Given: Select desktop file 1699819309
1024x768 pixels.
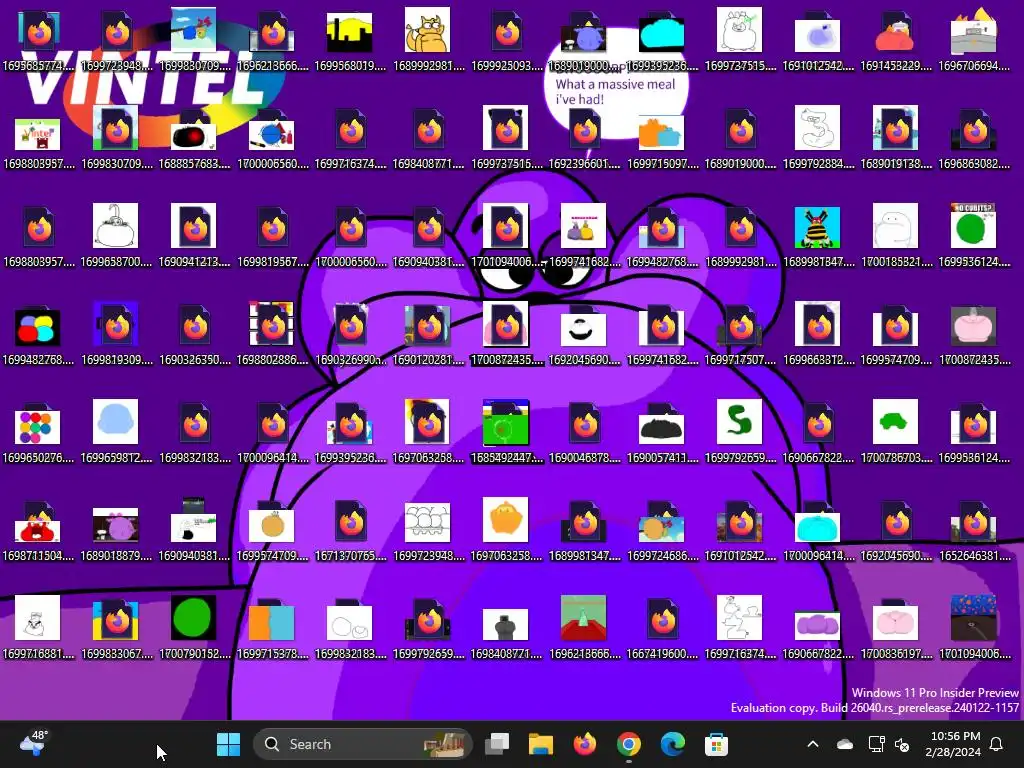Looking at the screenshot, I should [x=116, y=333].
